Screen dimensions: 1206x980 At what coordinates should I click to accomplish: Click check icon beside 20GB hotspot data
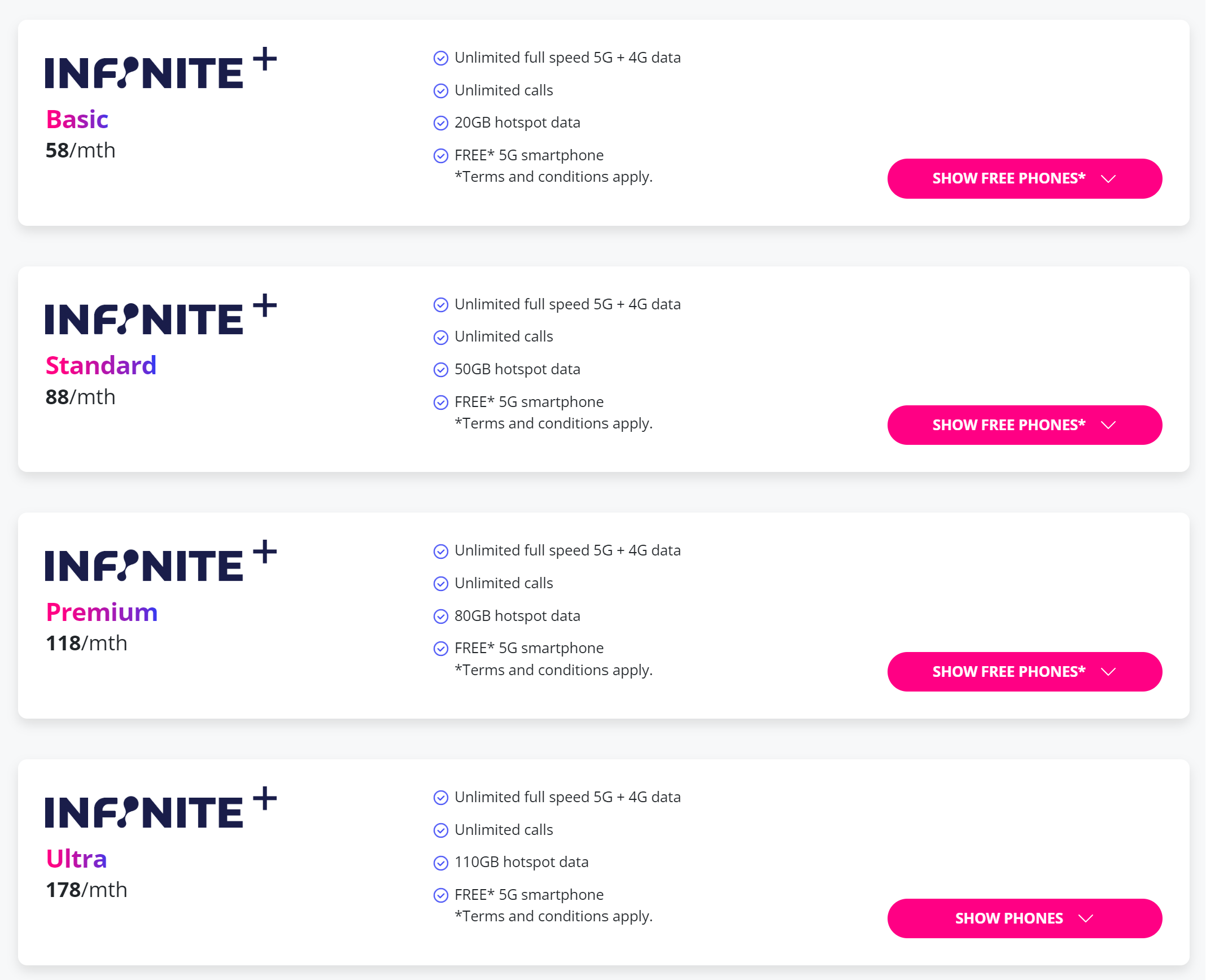(440, 123)
